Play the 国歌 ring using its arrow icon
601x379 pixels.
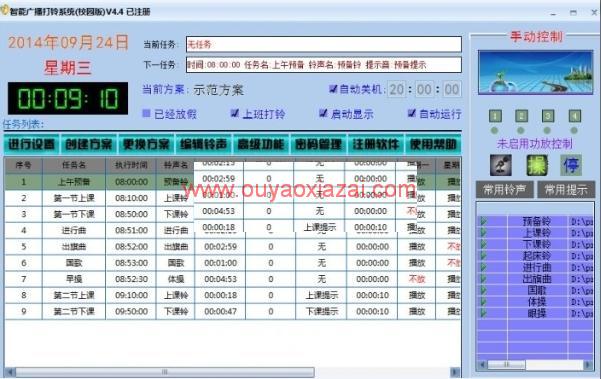pyautogui.click(x=483, y=290)
